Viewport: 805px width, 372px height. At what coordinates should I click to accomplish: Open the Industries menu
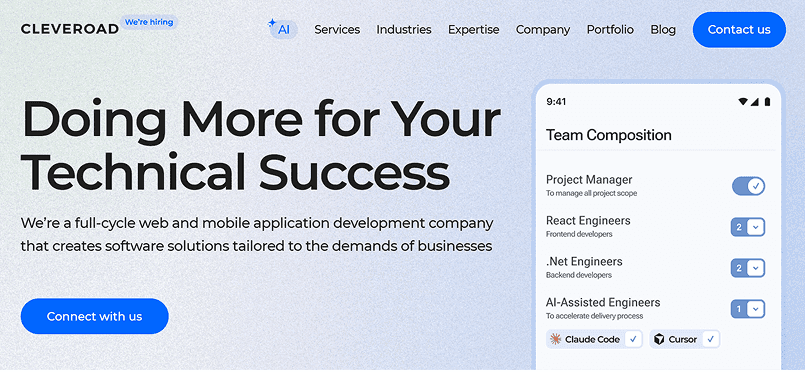404,30
